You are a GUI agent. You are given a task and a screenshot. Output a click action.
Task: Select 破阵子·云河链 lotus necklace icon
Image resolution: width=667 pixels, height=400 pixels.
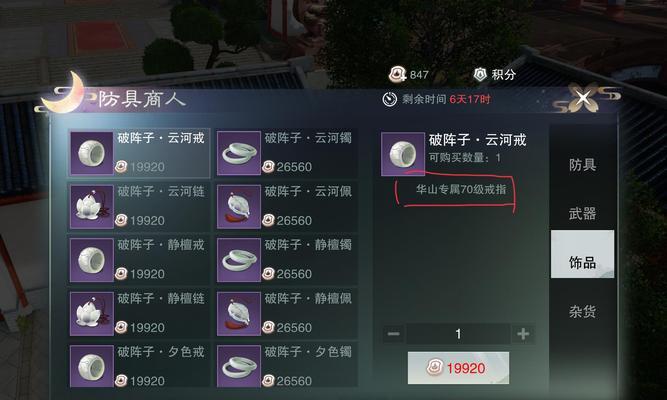(x=91, y=207)
